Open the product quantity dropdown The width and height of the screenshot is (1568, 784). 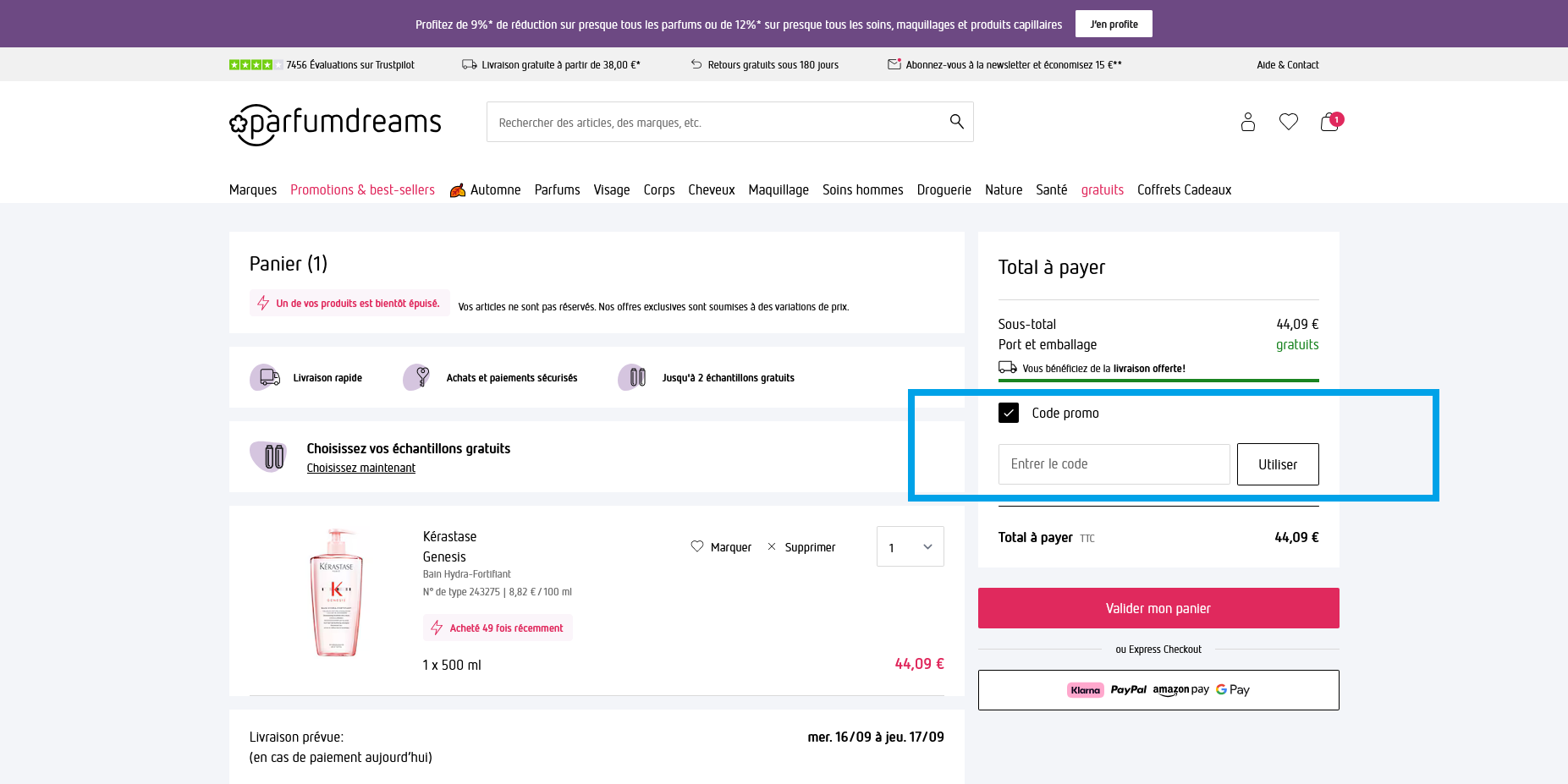click(911, 546)
